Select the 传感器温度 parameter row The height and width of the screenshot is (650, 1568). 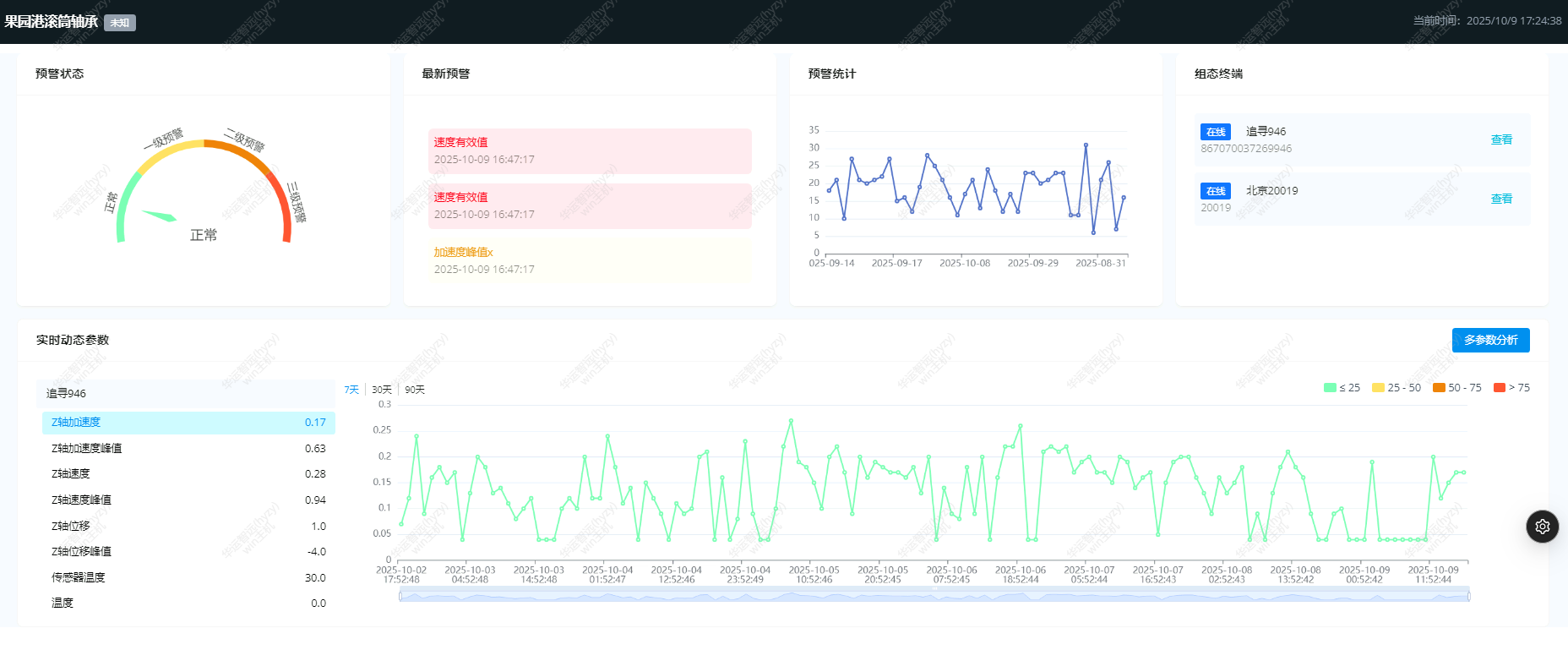pos(188,578)
